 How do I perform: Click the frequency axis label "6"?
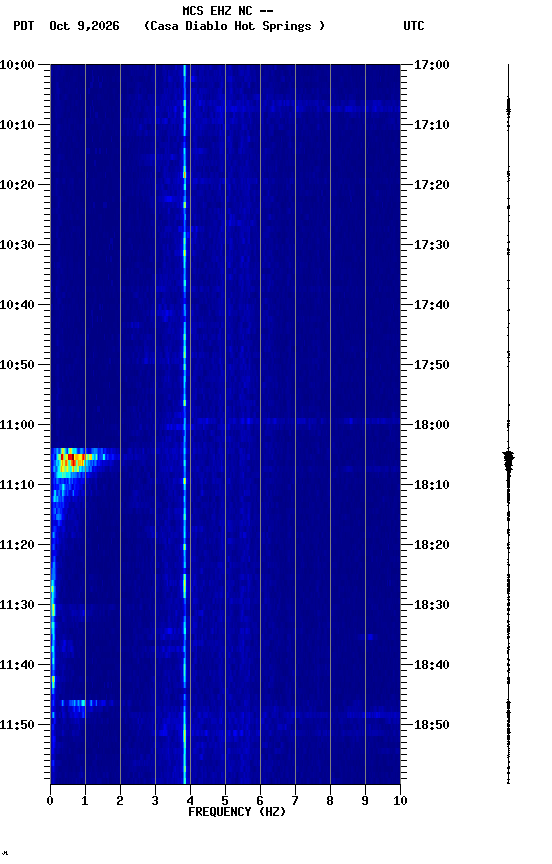pyautogui.click(x=260, y=801)
